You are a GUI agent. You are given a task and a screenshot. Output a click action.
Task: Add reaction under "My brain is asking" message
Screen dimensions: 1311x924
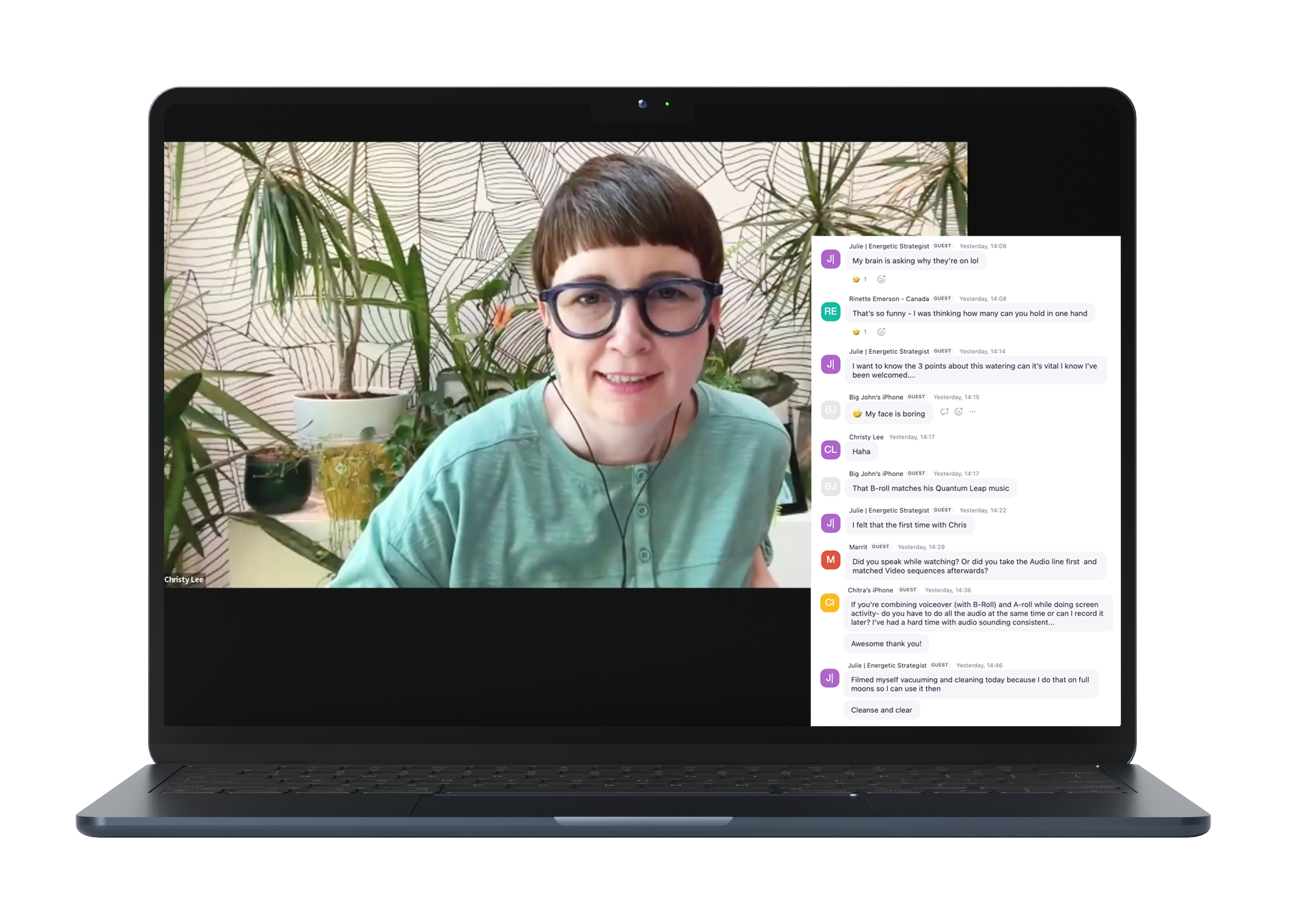881,280
